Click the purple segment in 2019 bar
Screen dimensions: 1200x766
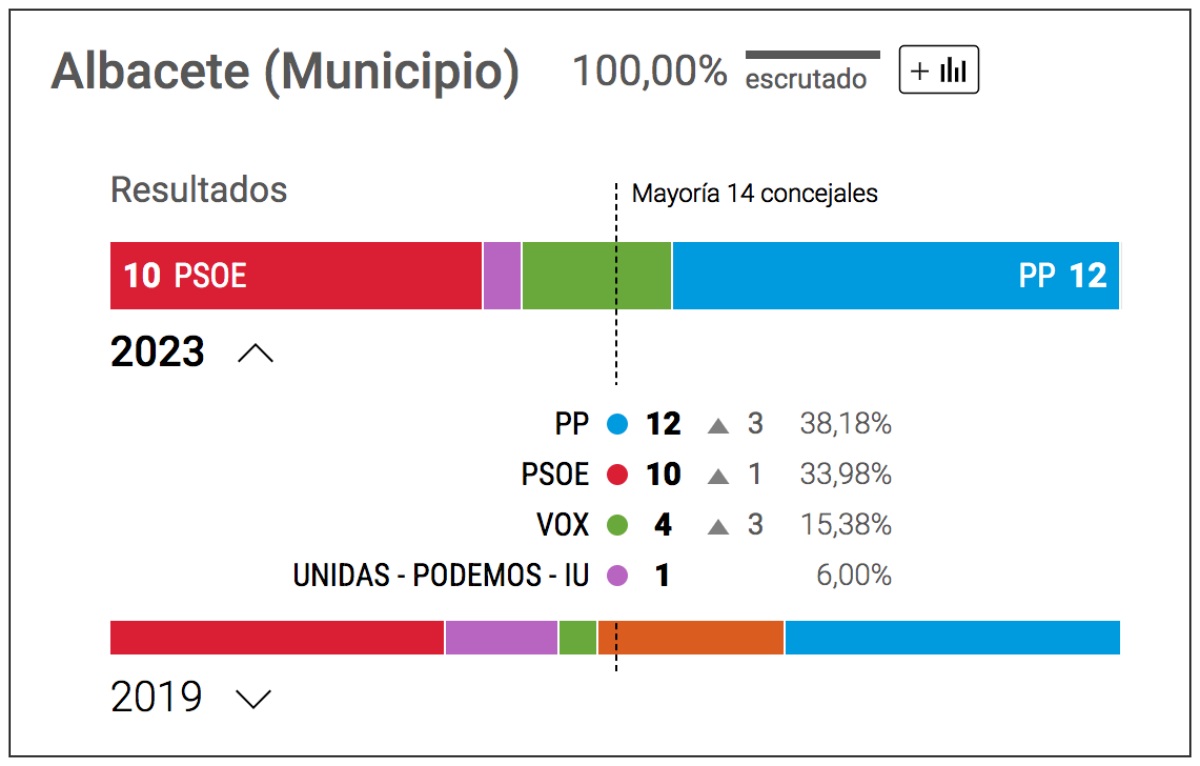pos(501,637)
